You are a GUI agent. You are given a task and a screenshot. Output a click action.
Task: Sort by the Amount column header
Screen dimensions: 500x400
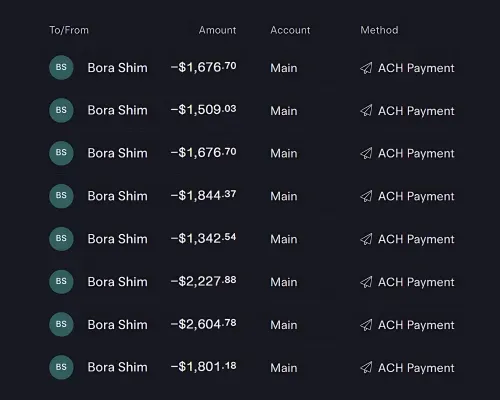[218, 30]
